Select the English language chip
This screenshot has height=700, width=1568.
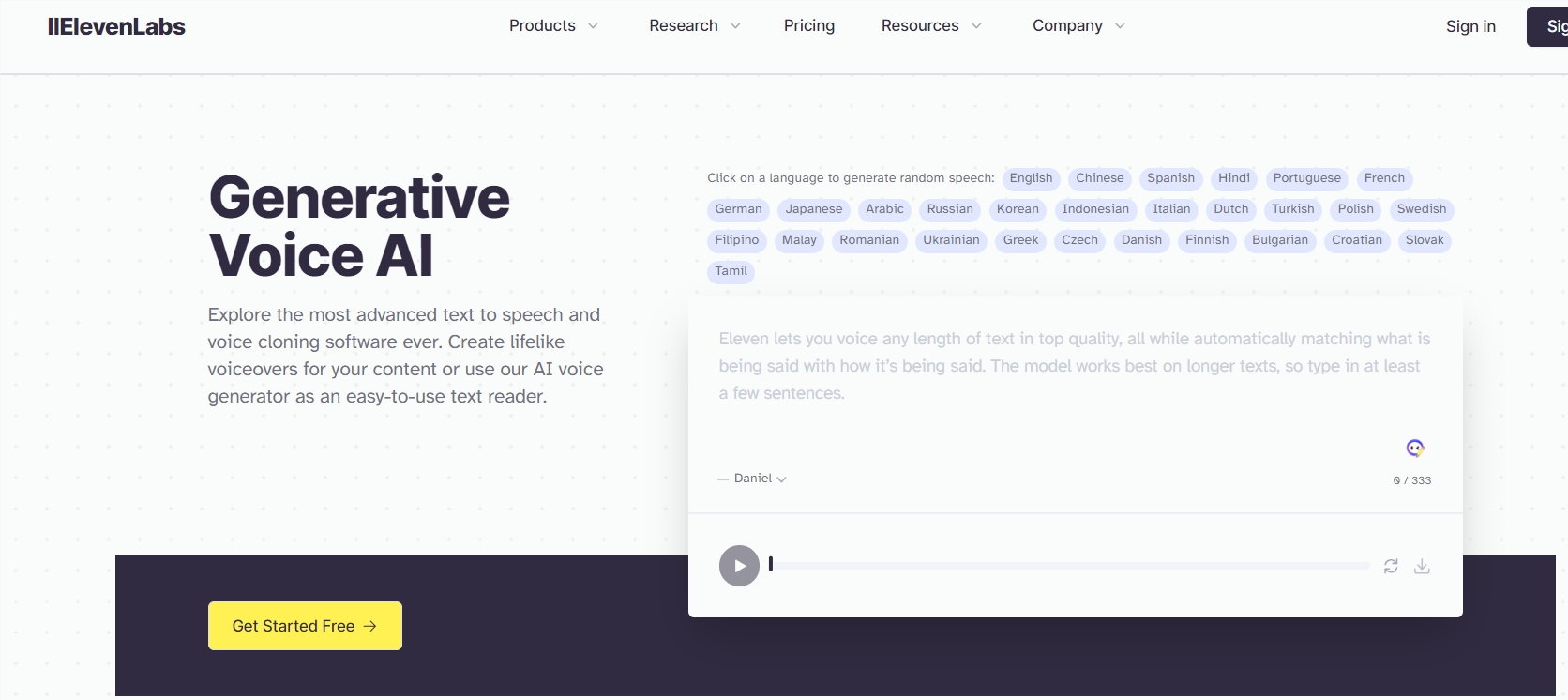(1031, 178)
